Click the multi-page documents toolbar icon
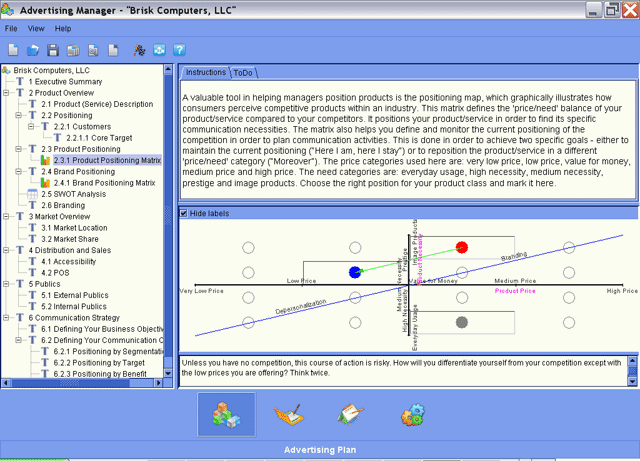This screenshot has width=640, height=461. (x=73, y=50)
